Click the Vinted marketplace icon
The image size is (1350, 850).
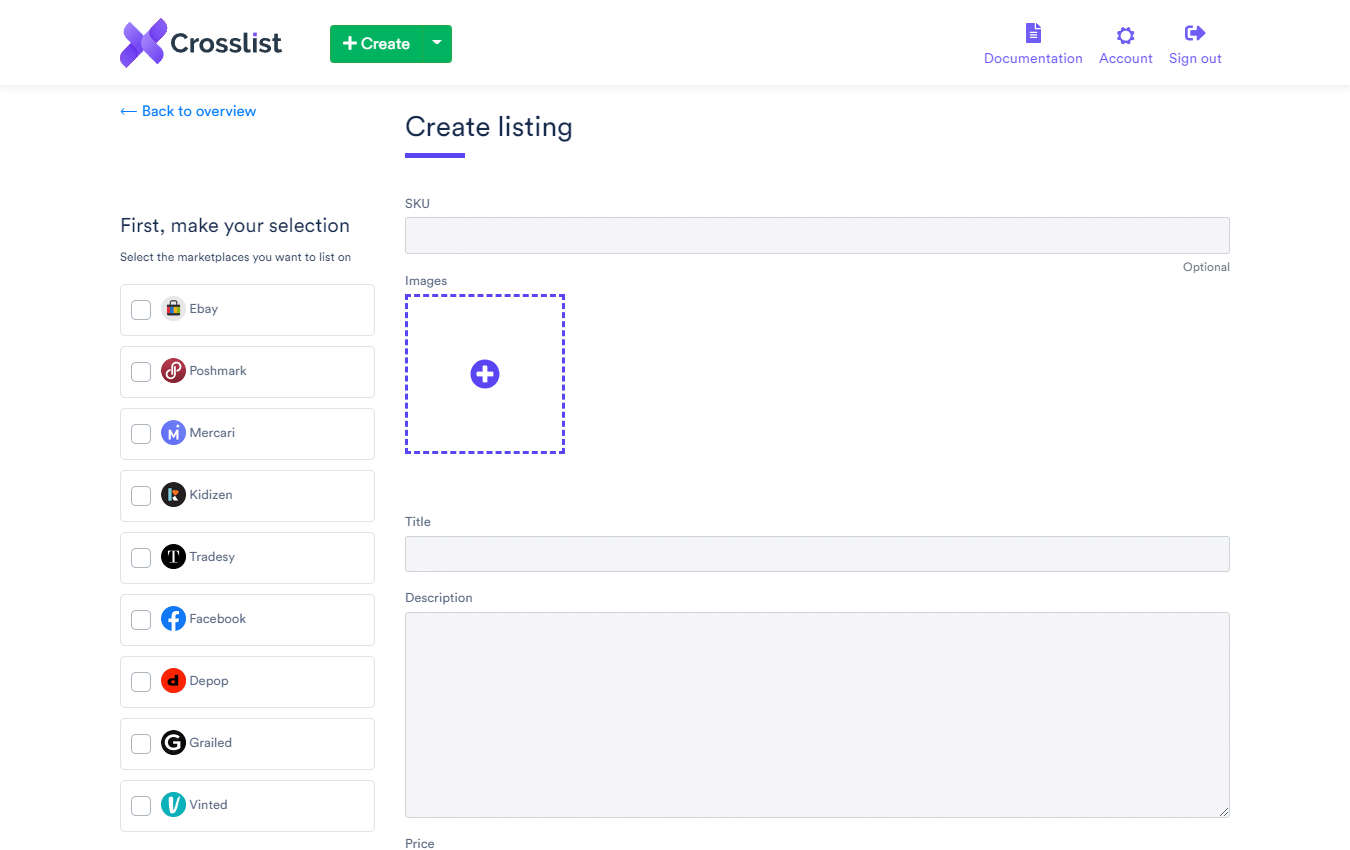(x=173, y=805)
